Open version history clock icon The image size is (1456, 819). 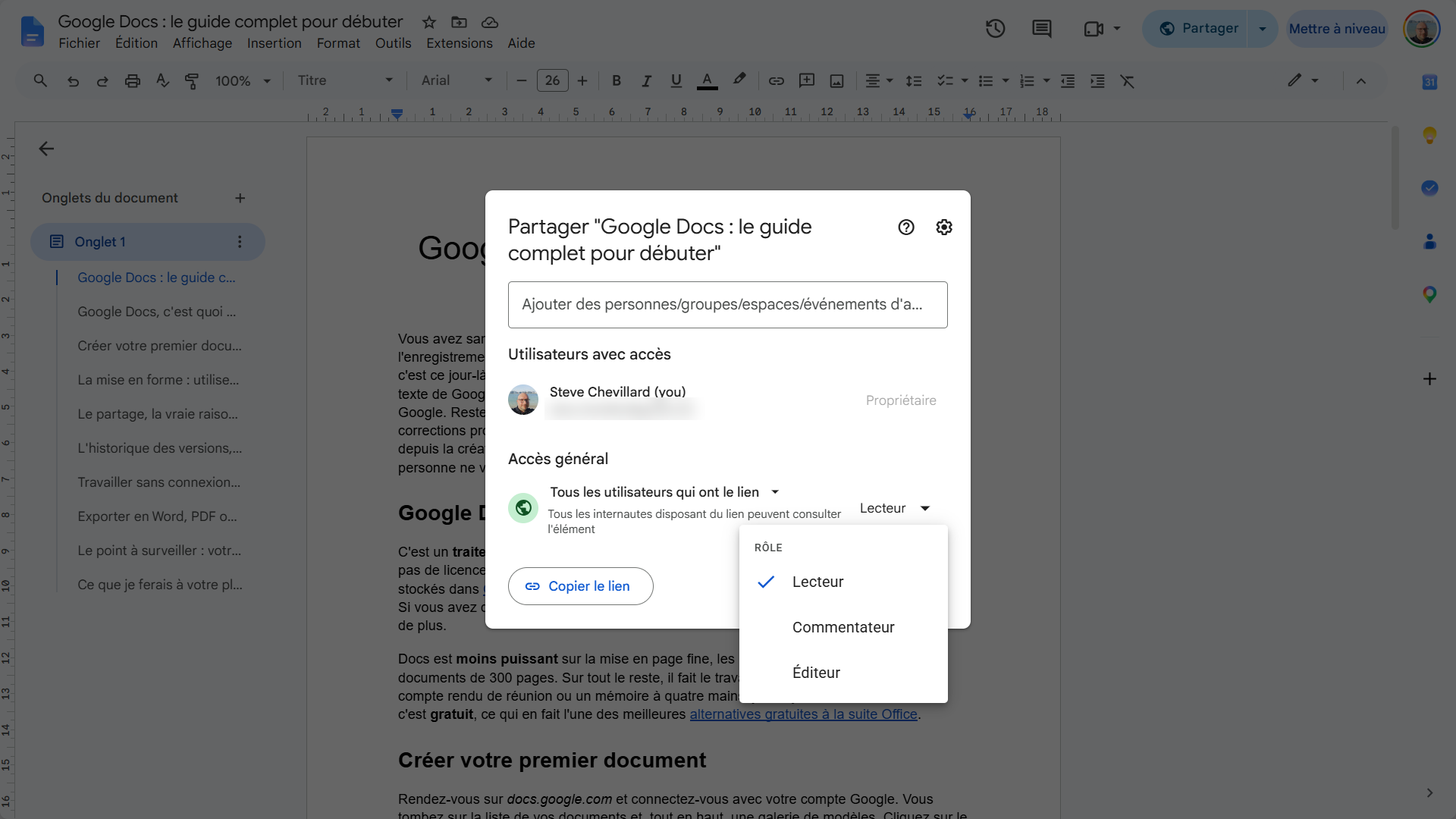coord(996,29)
